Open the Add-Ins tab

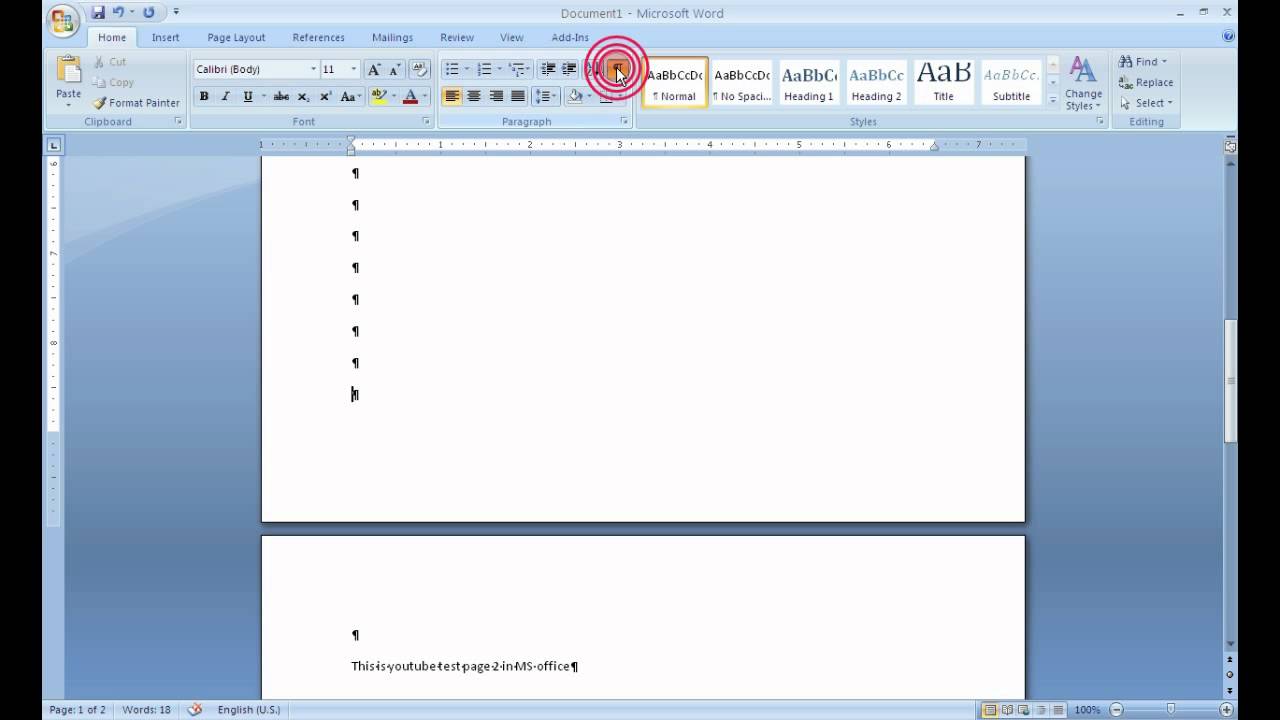coord(570,38)
